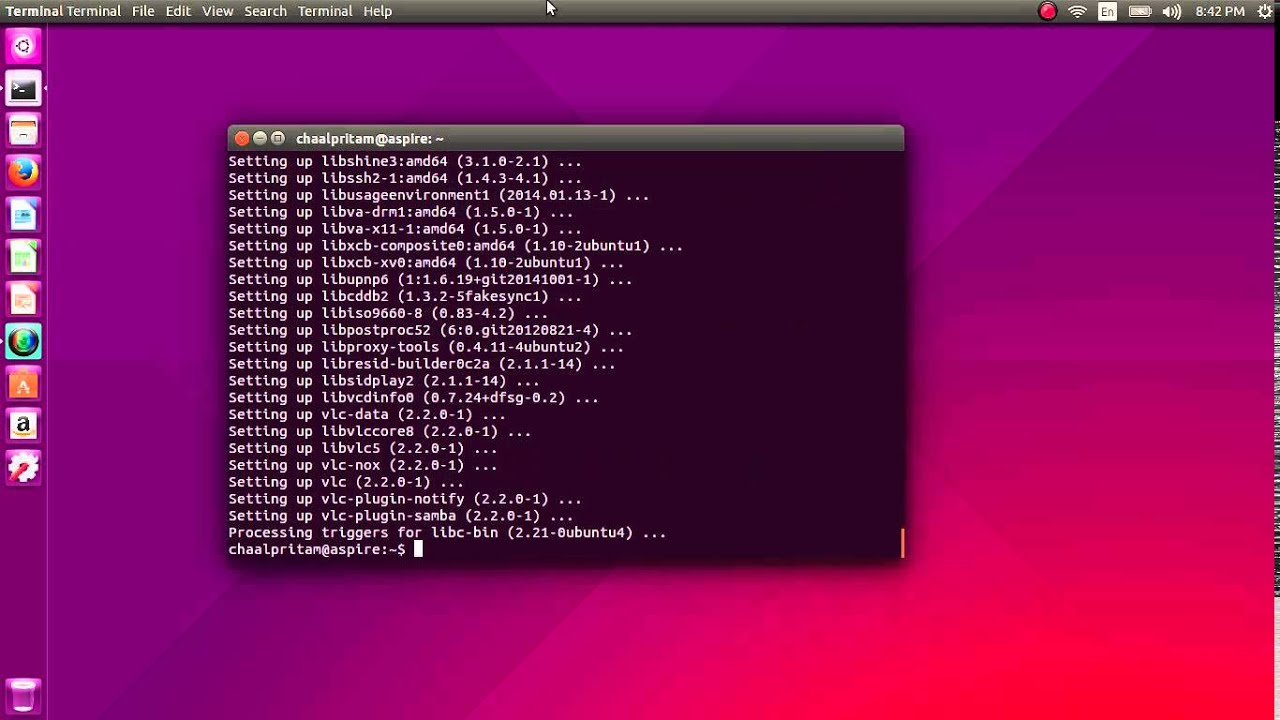
Task: Open the 8:42 PM clock menu
Action: (x=1220, y=11)
